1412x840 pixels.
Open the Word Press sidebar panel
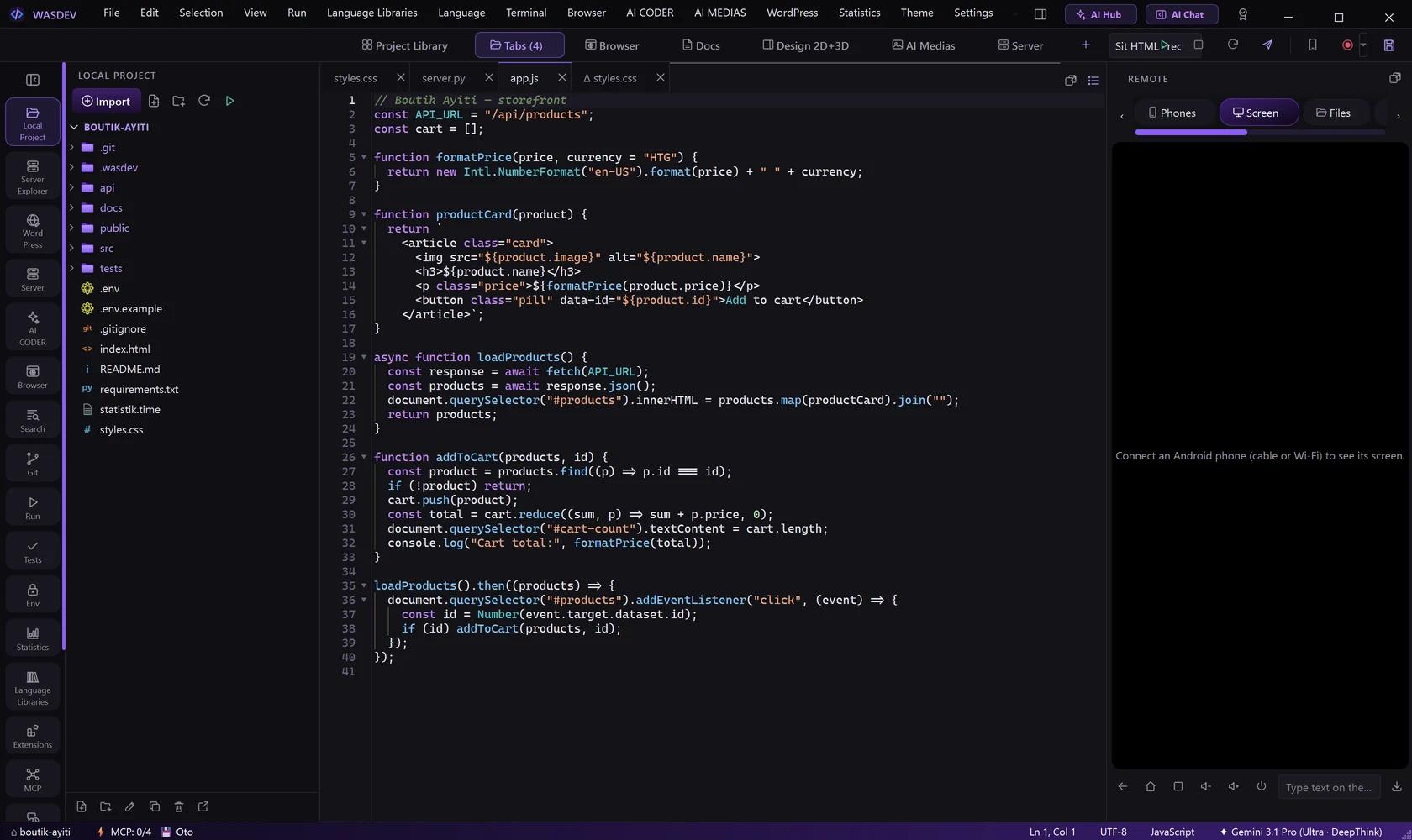(x=33, y=230)
